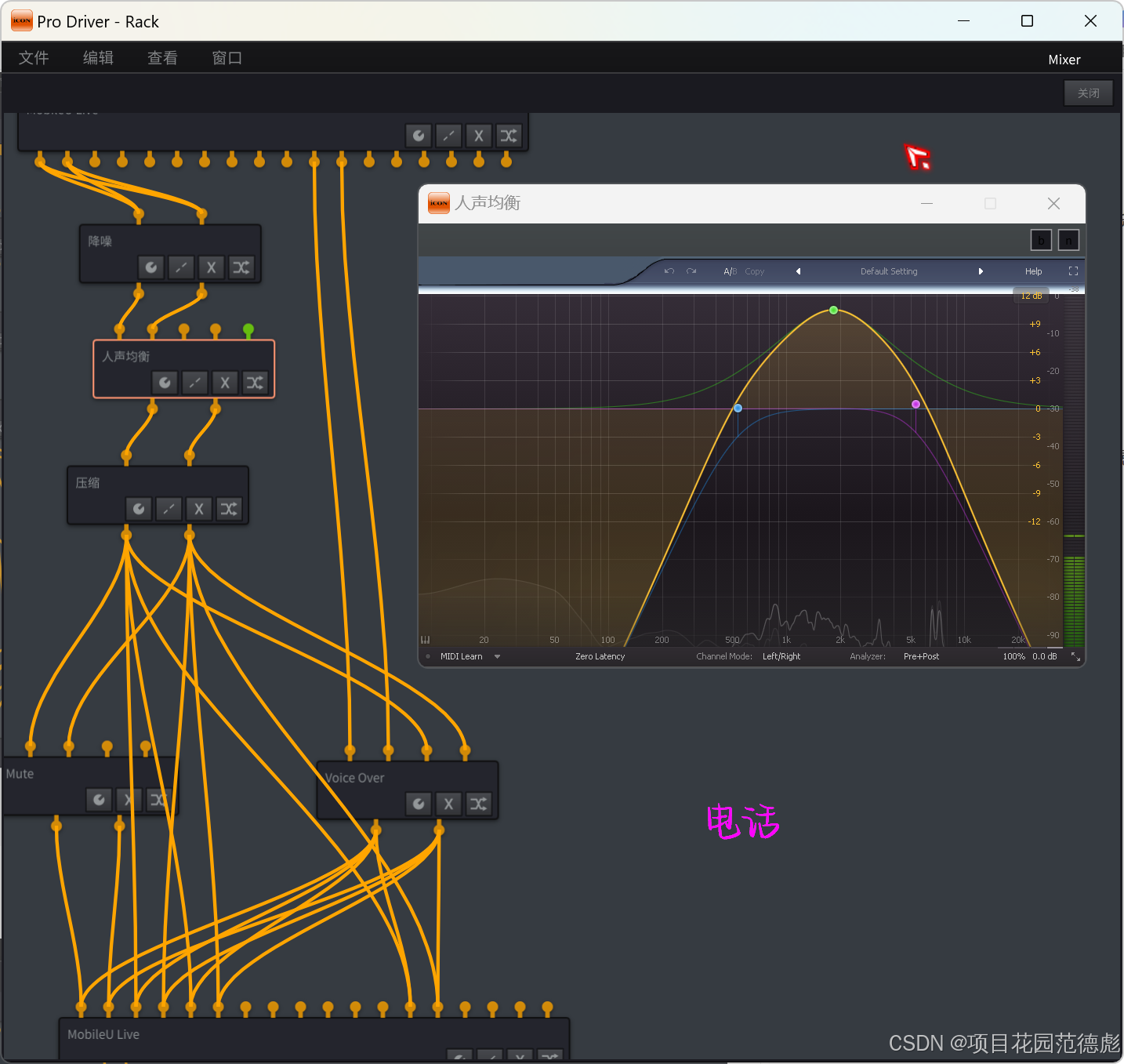1124x1064 pixels.
Task: Open the 100% output options
Action: click(x=1013, y=657)
